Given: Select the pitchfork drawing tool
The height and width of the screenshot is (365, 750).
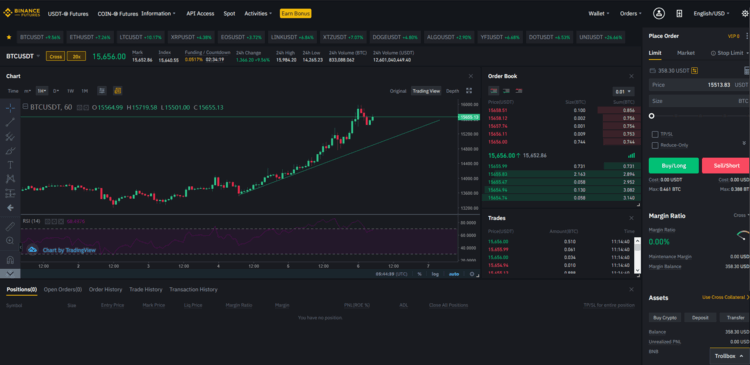Looking at the screenshot, I should point(10,136).
